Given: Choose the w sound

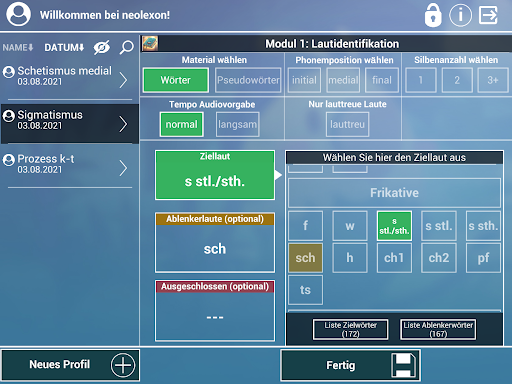Looking at the screenshot, I should [x=350, y=226].
